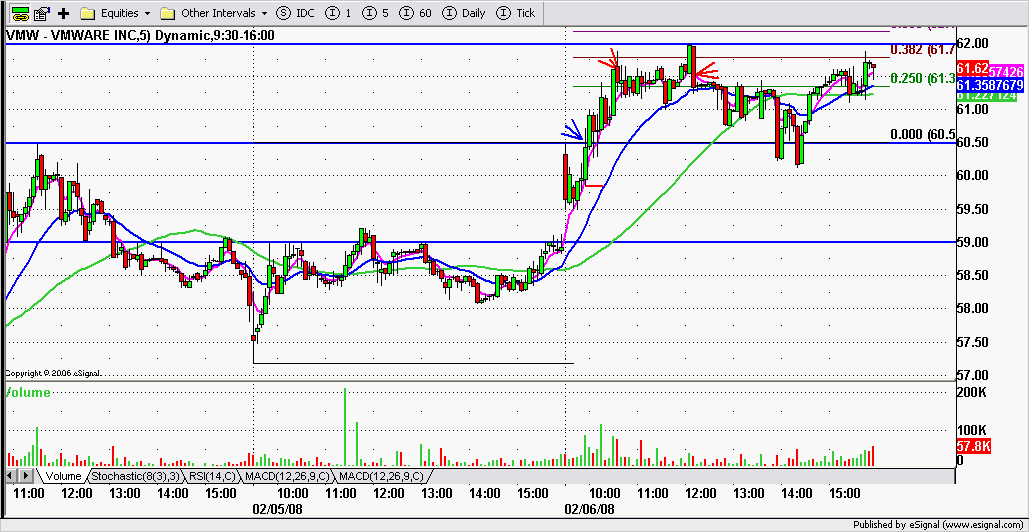Expand the Other Intervals dropdown
Screen dimensions: 1029x532
click(x=264, y=13)
